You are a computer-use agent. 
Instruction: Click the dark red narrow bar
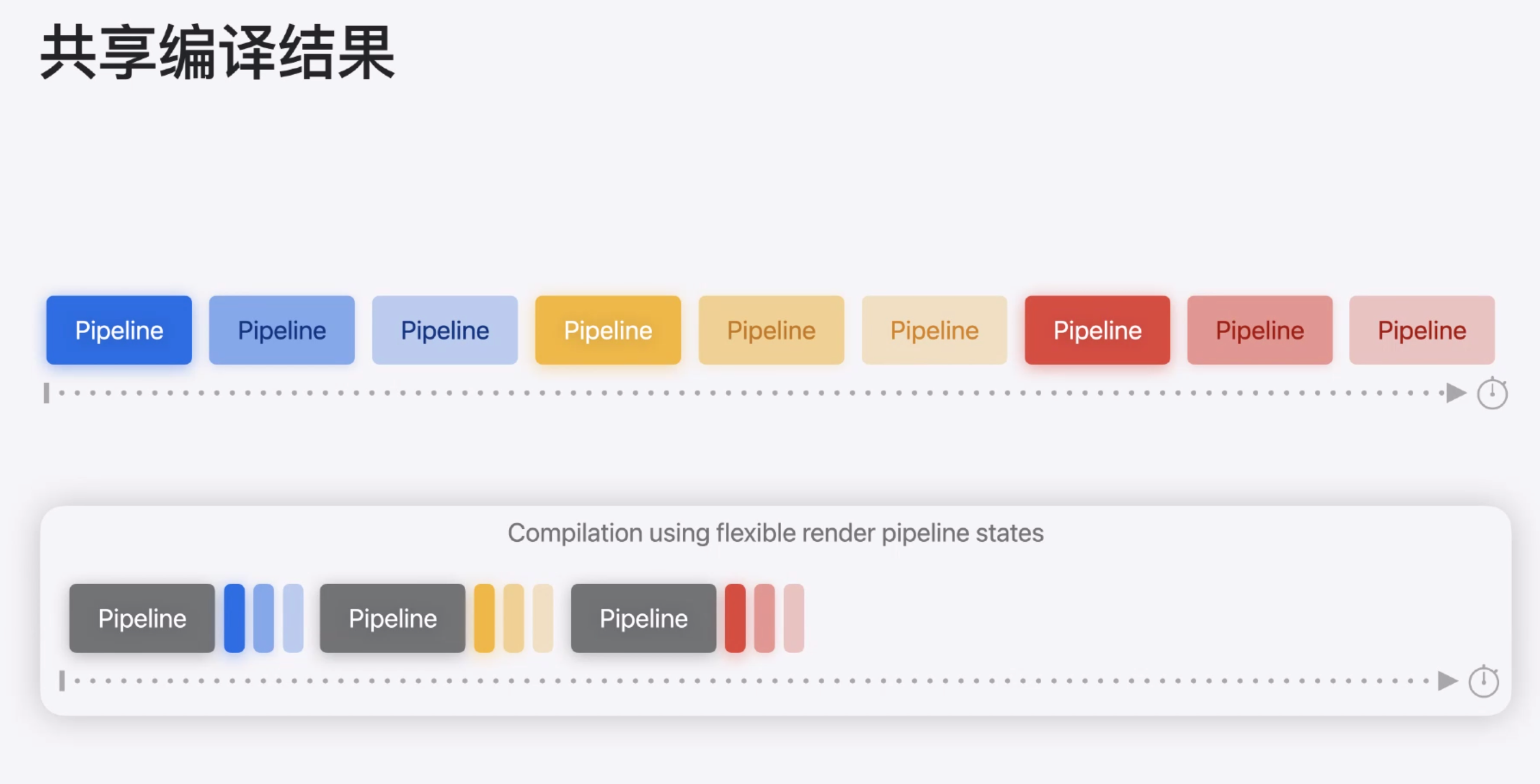click(x=735, y=618)
